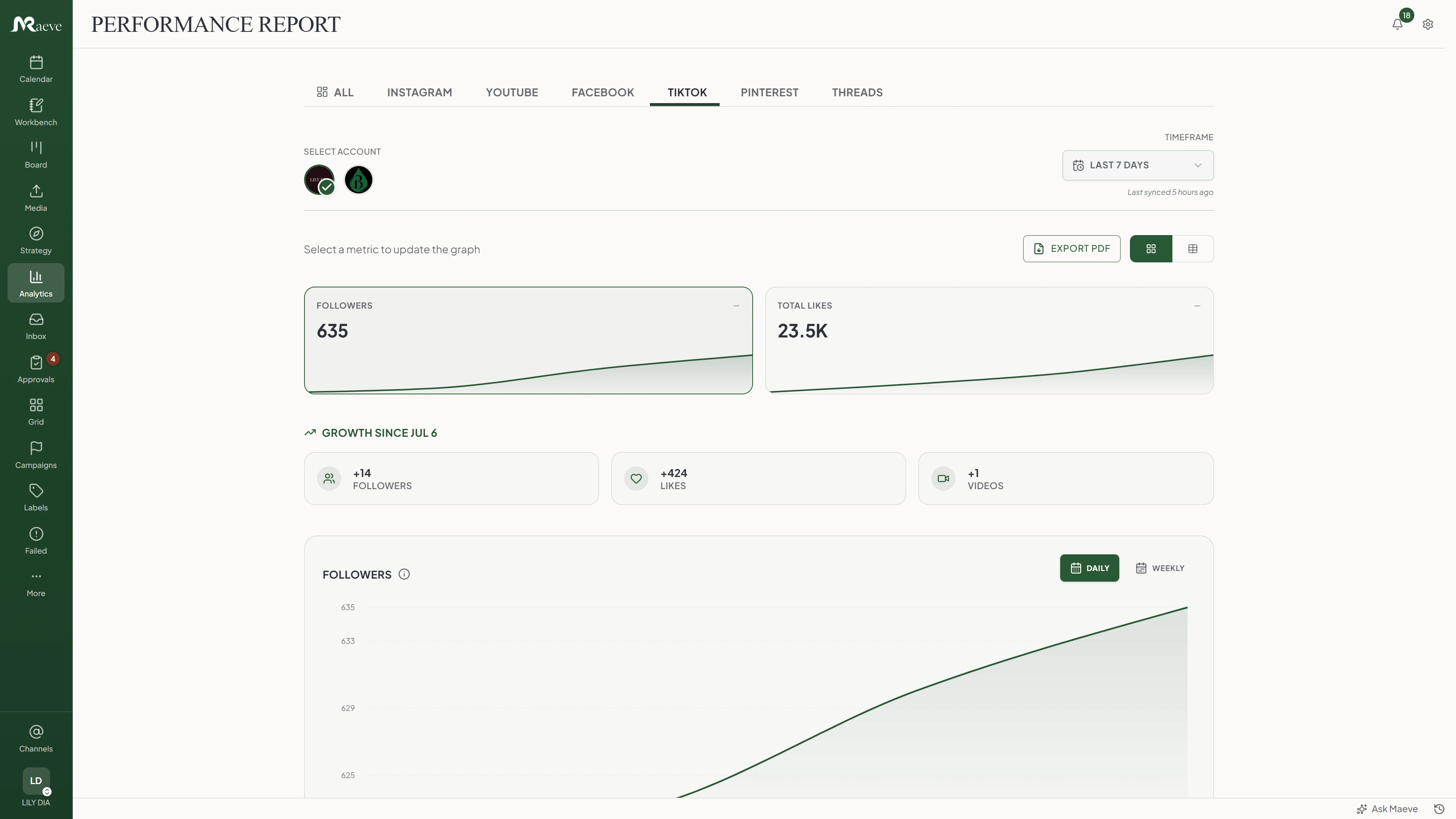1456x819 pixels.
Task: Click the Maeve logo
Action: pyautogui.click(x=36, y=24)
